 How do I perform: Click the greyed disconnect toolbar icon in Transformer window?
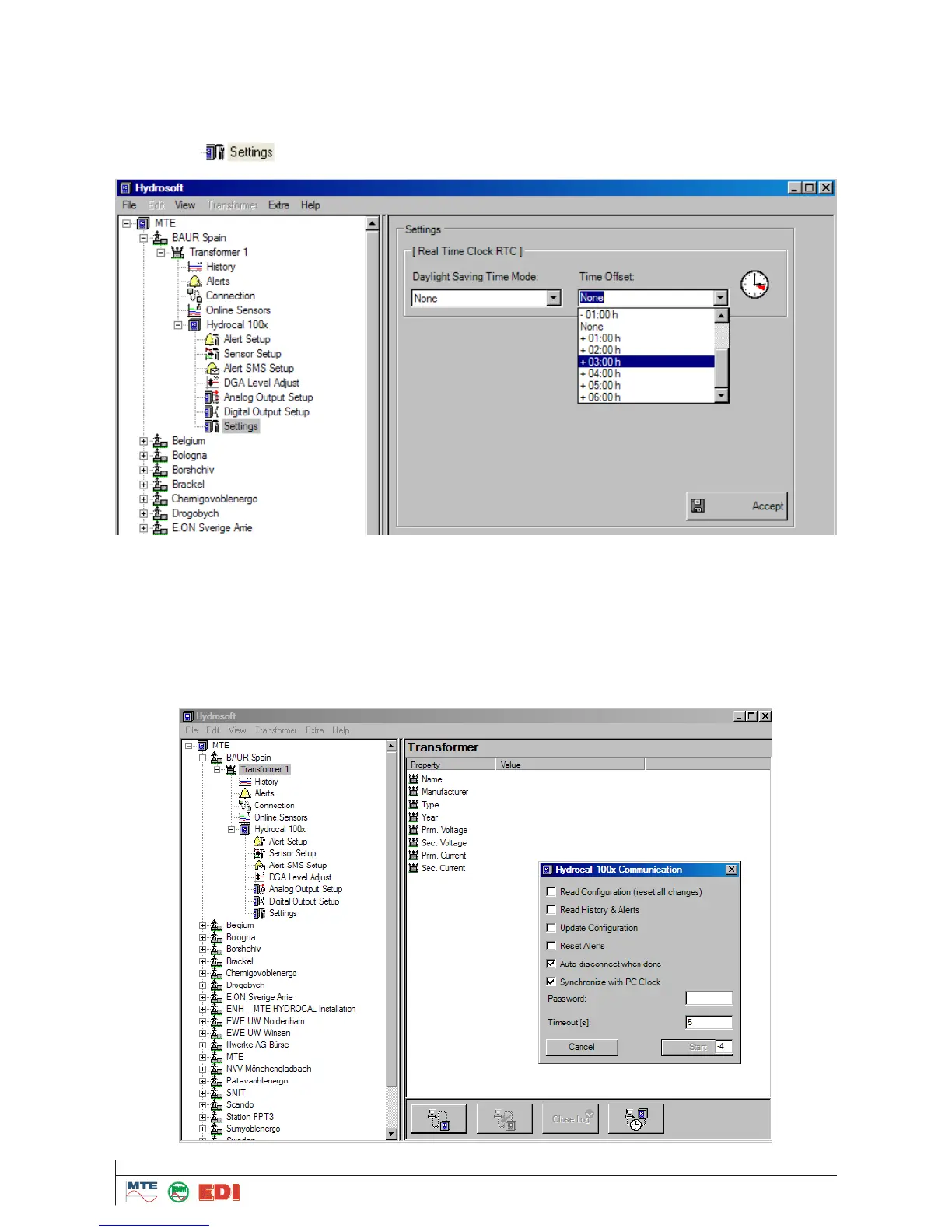tap(505, 1118)
